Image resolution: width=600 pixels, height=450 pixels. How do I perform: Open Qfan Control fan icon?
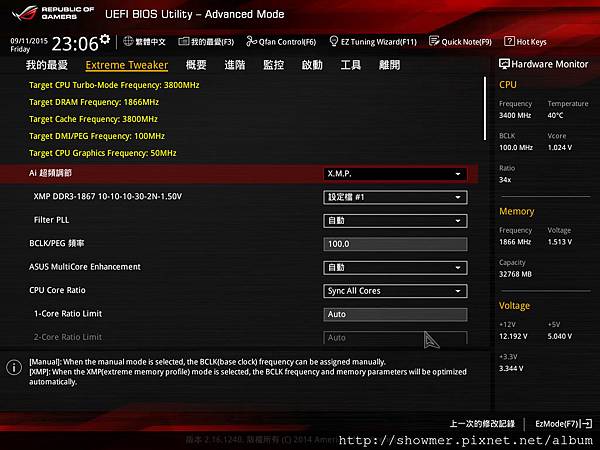(251, 41)
